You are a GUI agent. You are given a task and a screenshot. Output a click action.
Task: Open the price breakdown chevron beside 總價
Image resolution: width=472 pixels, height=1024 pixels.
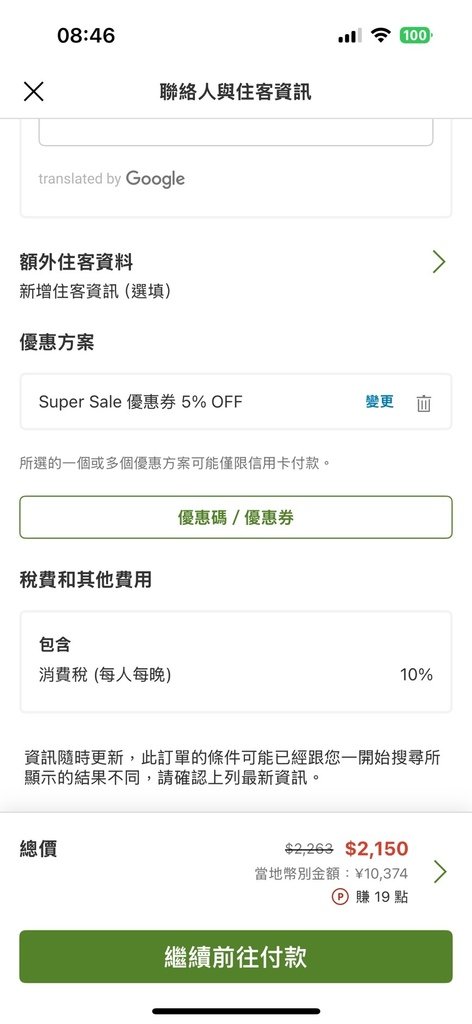pyautogui.click(x=440, y=871)
